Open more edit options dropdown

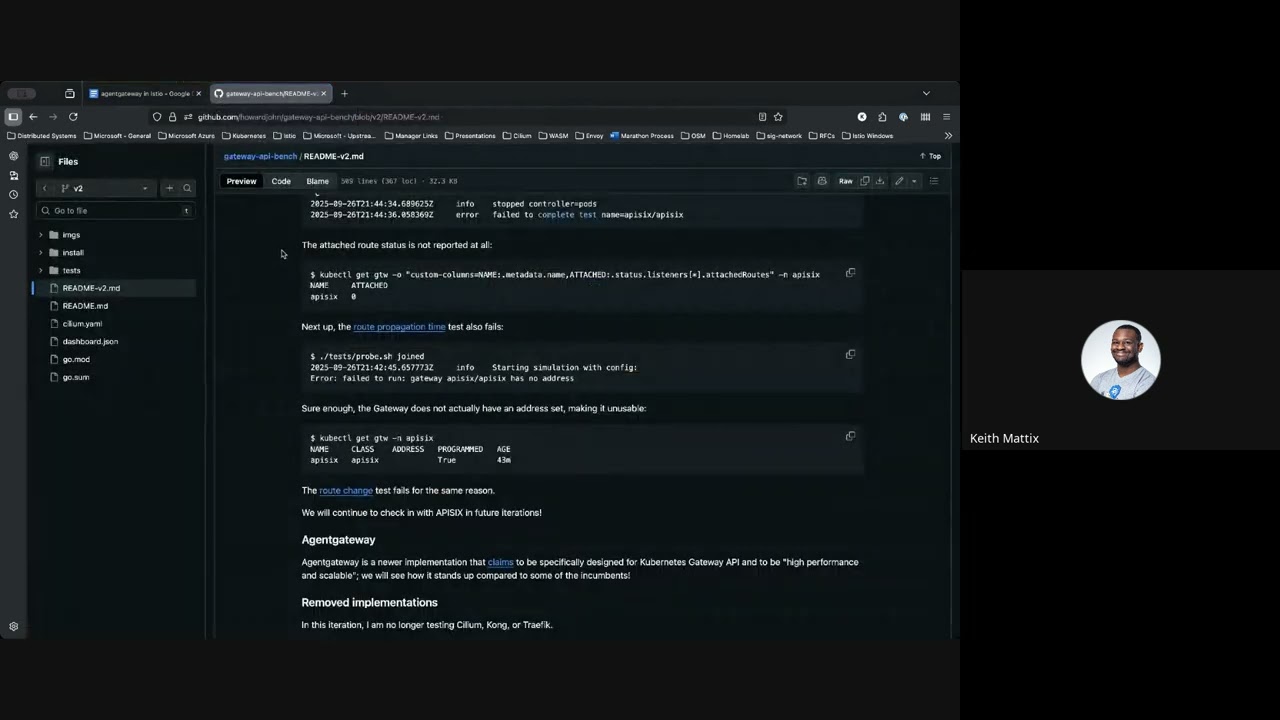pyautogui.click(x=913, y=182)
